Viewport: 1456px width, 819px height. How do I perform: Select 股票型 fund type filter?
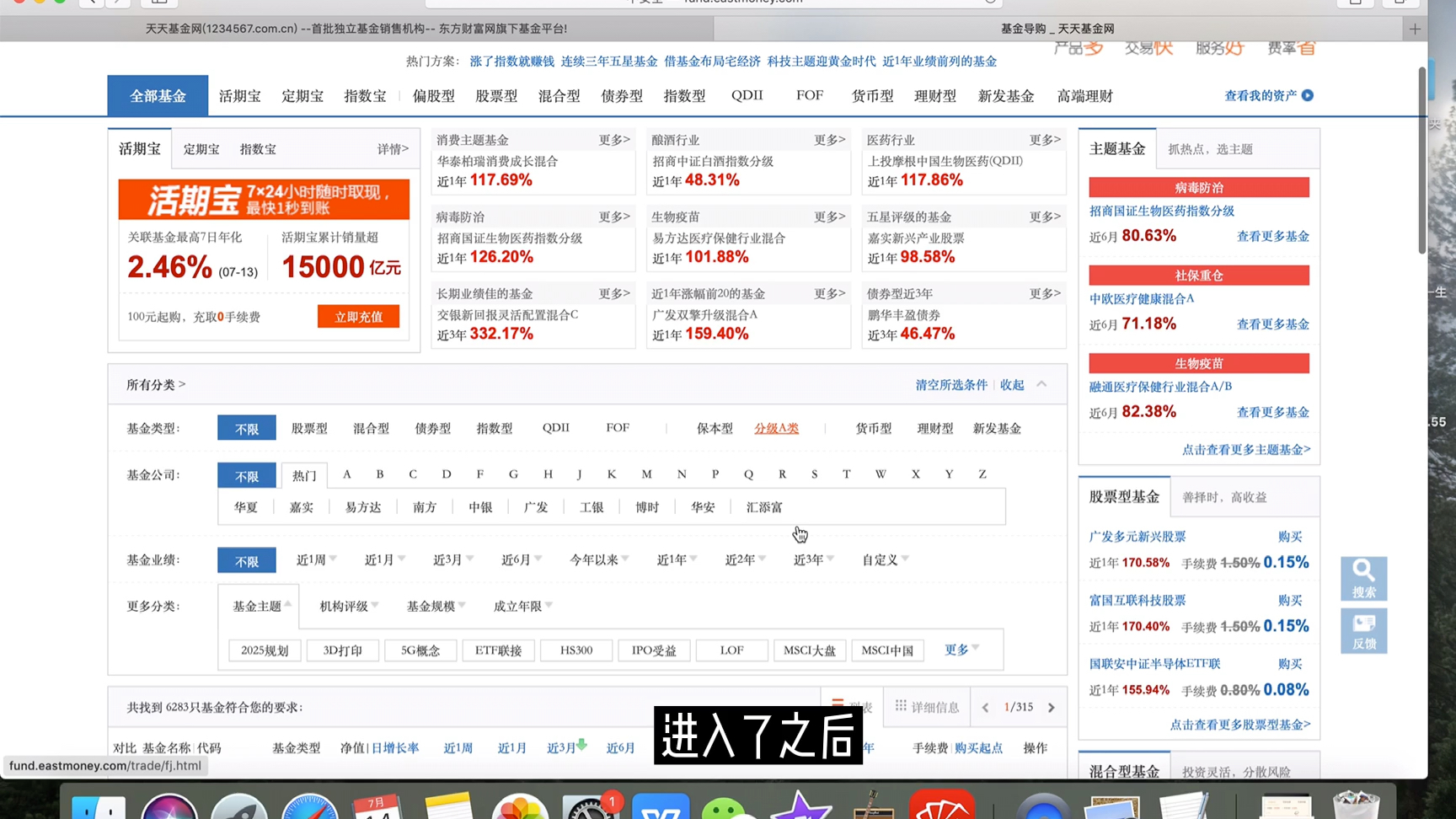pos(309,428)
